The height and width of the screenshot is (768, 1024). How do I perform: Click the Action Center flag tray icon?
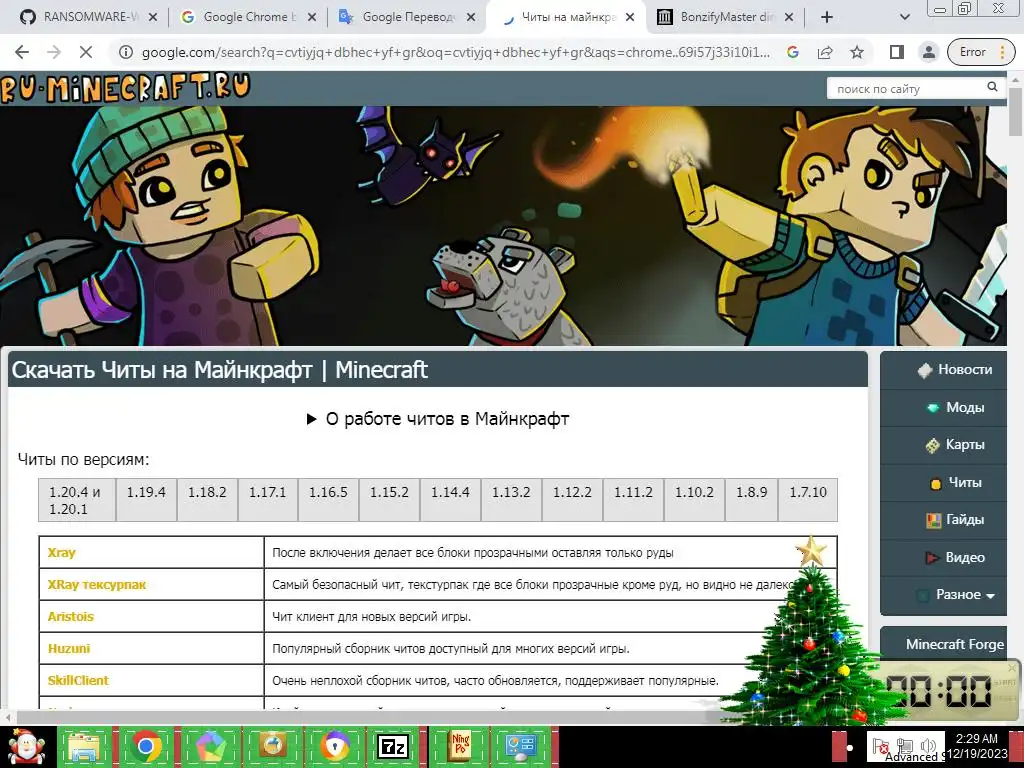coord(880,746)
